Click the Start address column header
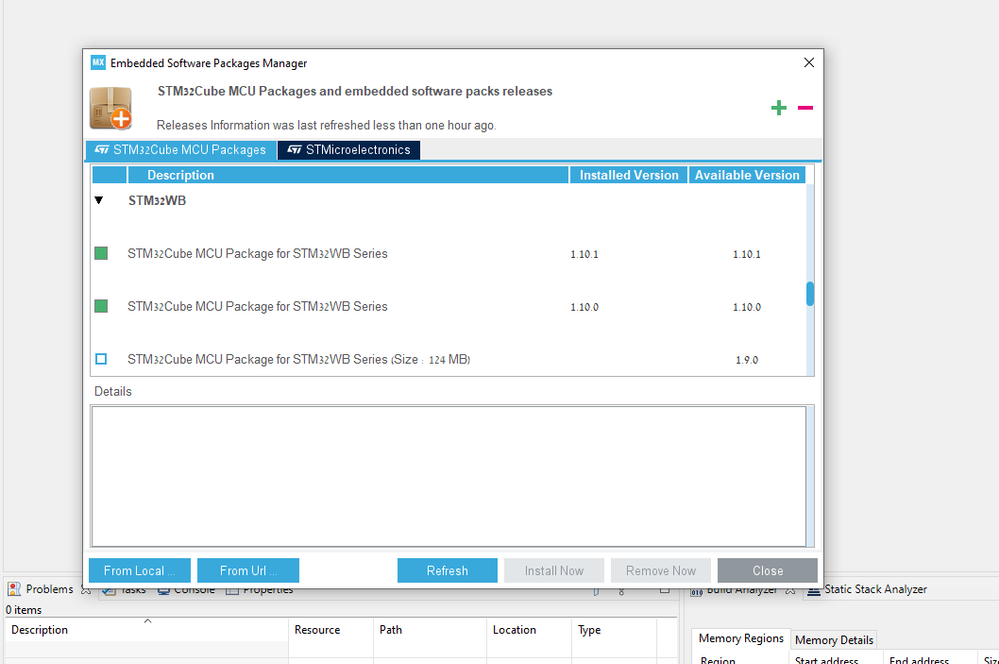Viewport: 999px width, 664px height. point(835,659)
